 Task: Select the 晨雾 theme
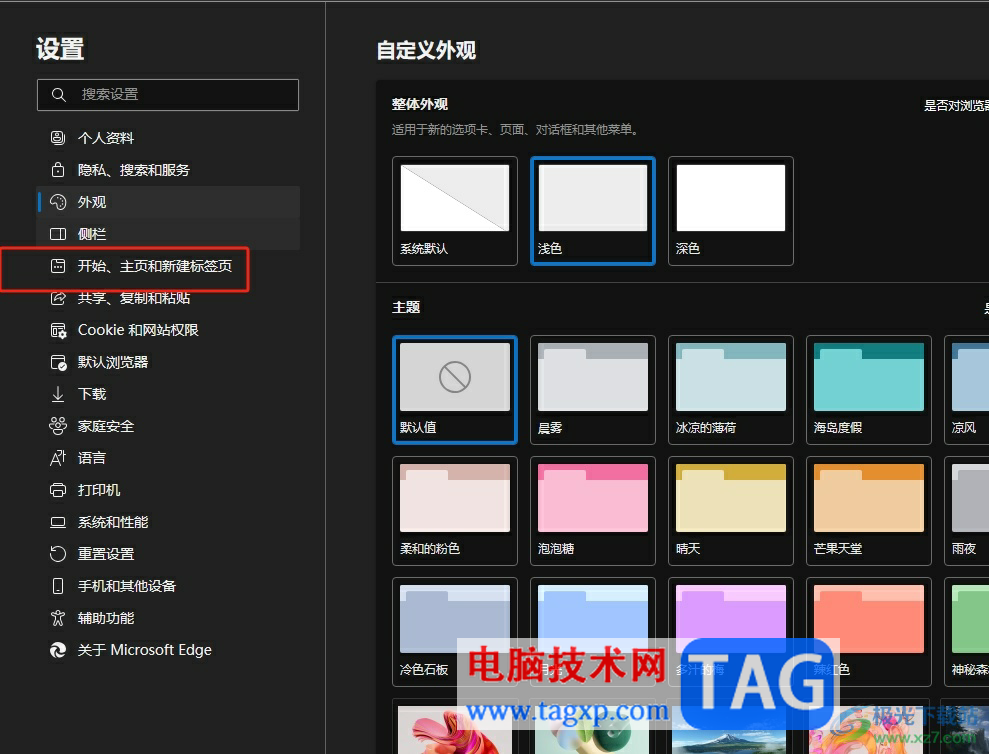click(593, 390)
